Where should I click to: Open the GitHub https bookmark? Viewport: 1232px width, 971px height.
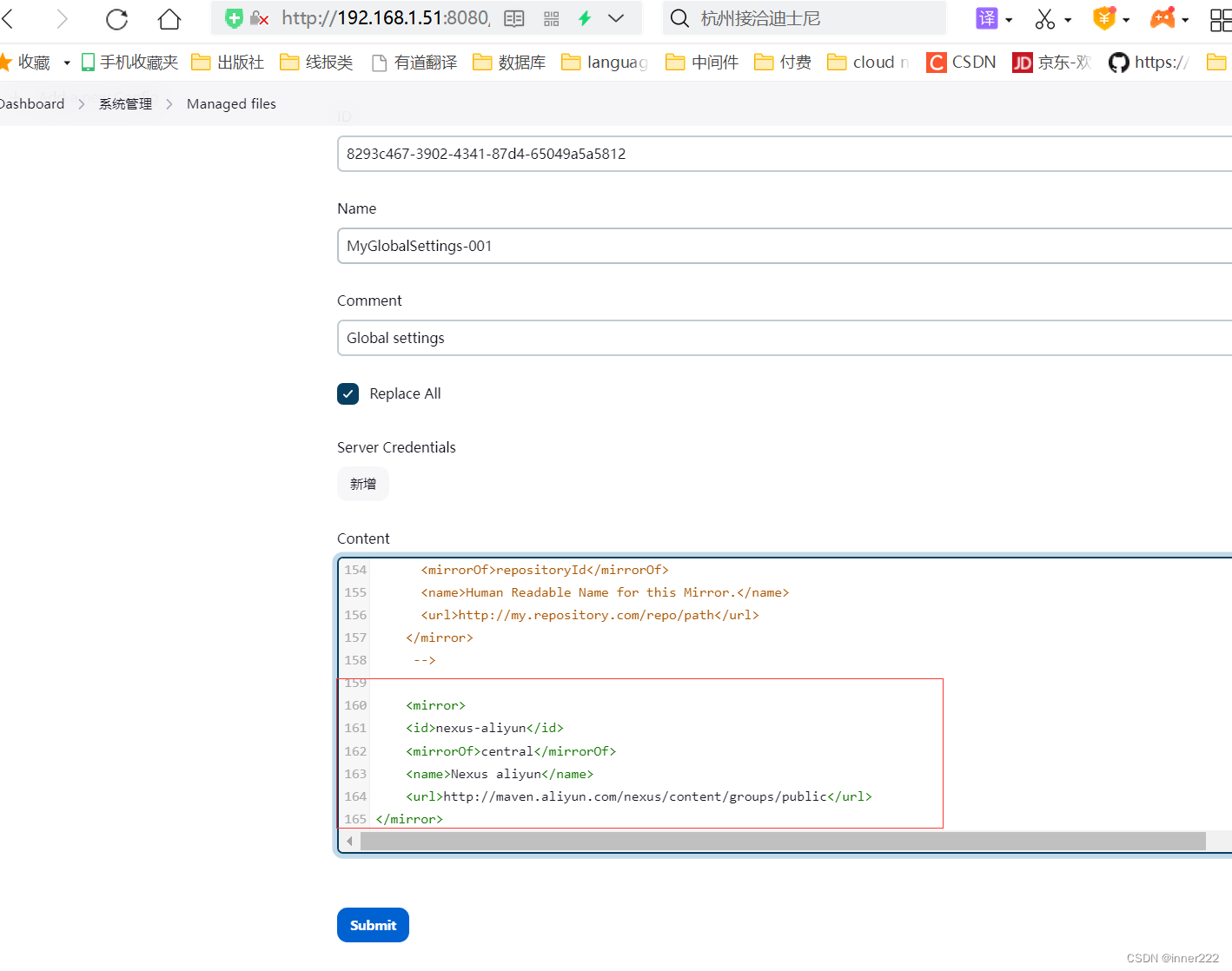(1149, 62)
